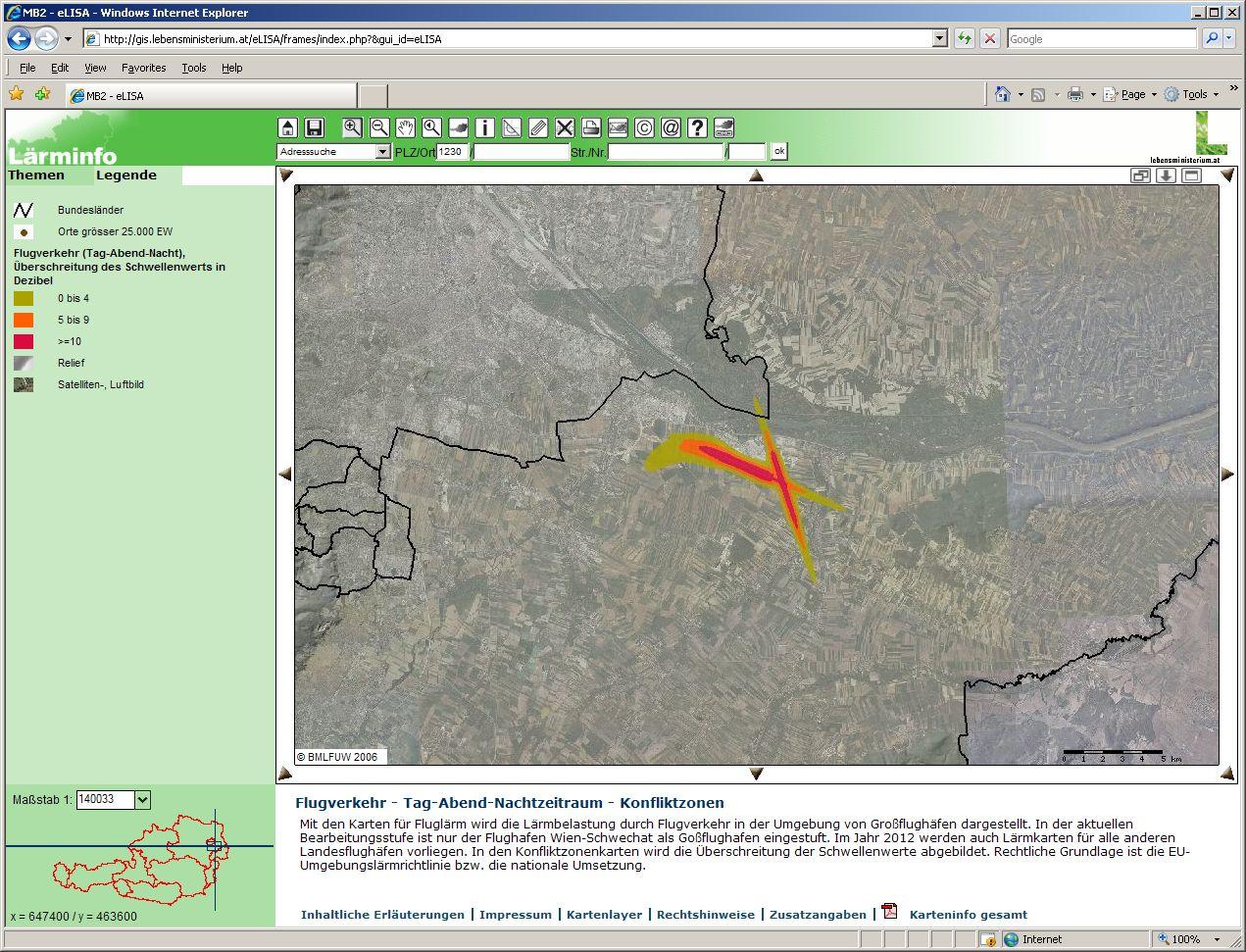Click the browser Stop button
1246x952 pixels.
990,38
